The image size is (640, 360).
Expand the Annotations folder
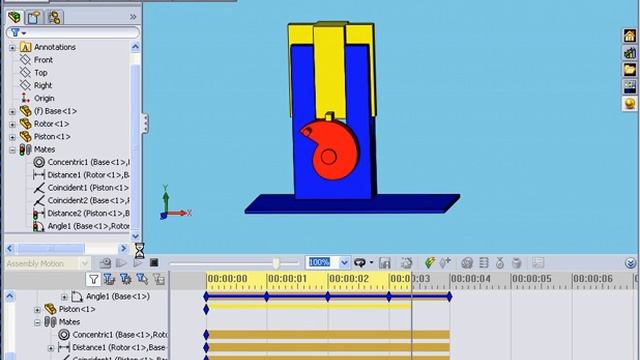click(x=12, y=48)
